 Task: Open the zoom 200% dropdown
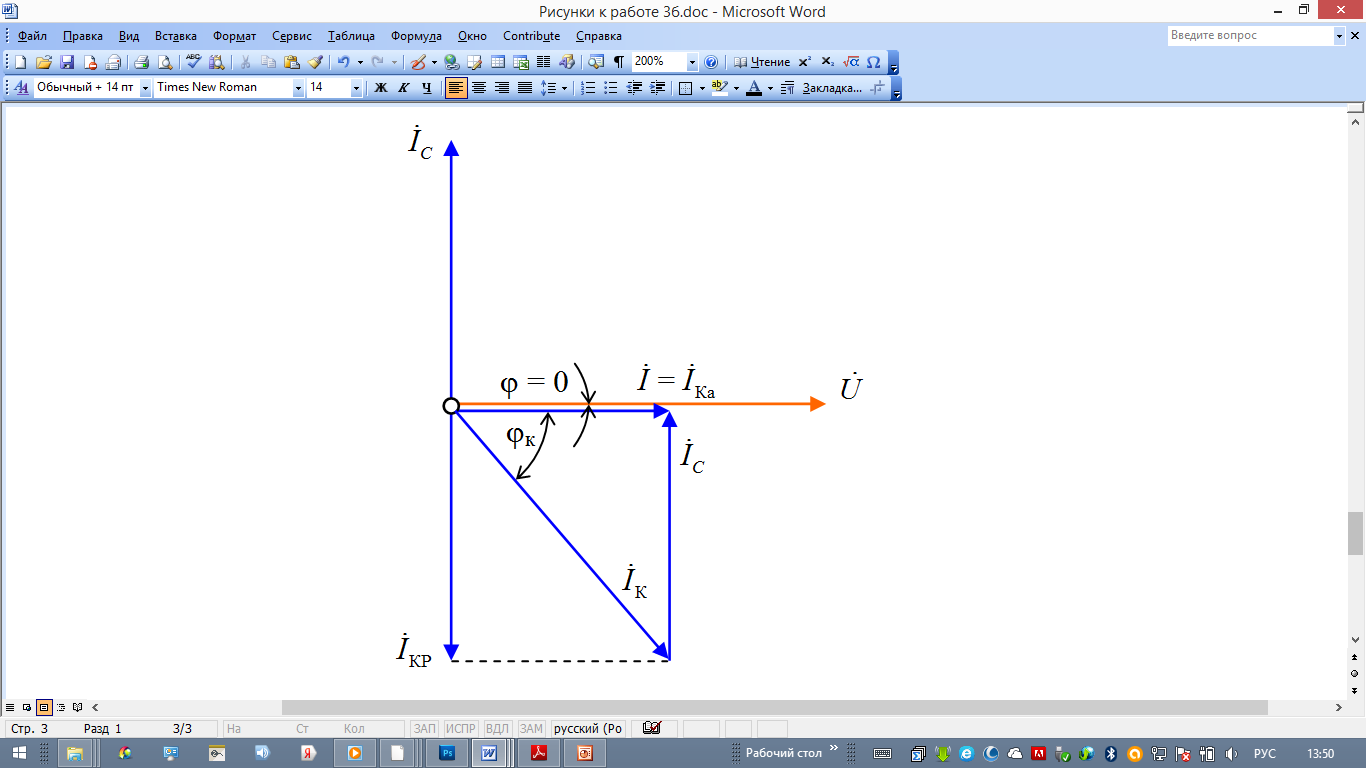692,62
